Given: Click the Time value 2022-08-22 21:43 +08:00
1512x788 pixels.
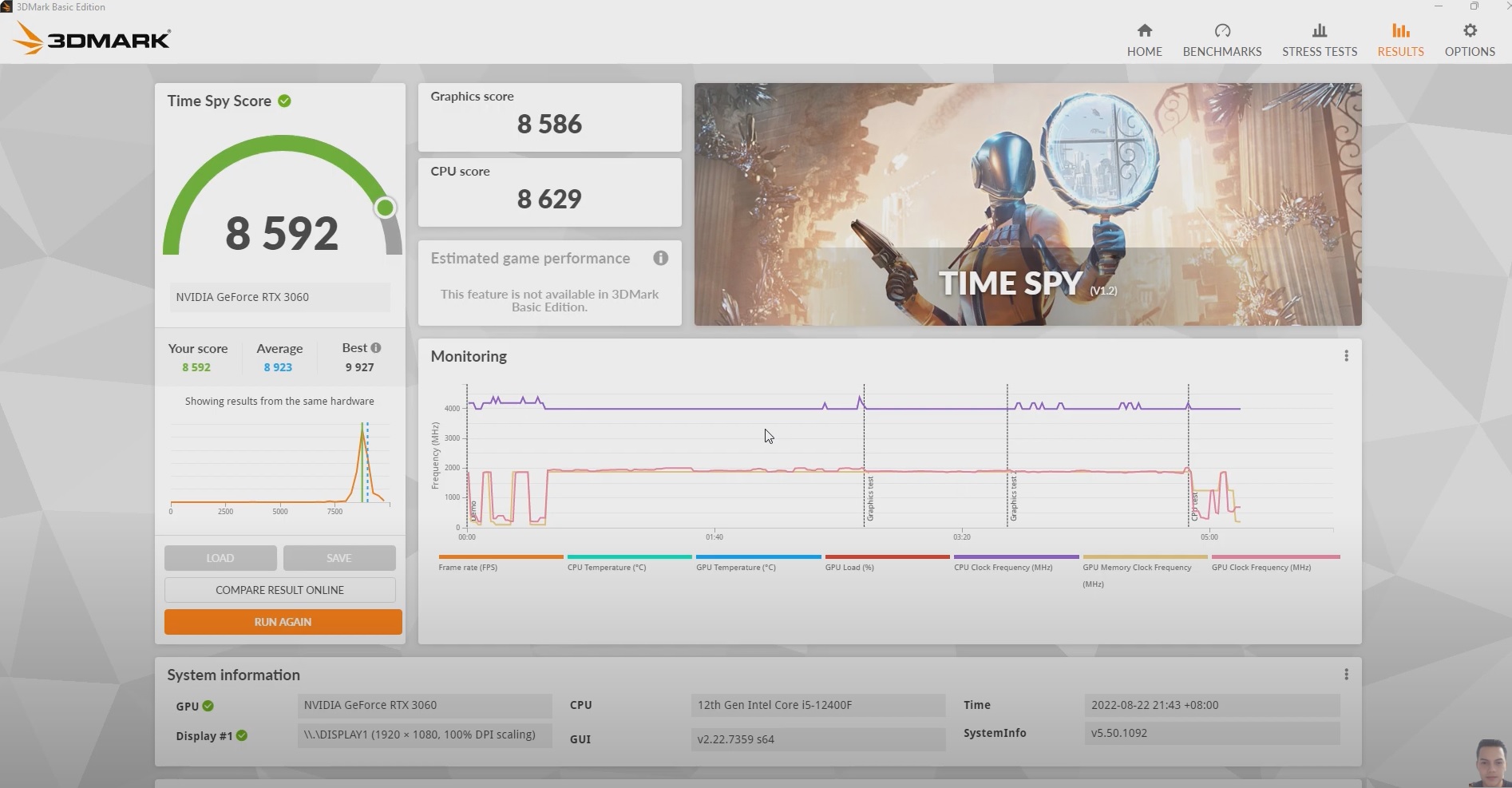Looking at the screenshot, I should (1212, 705).
